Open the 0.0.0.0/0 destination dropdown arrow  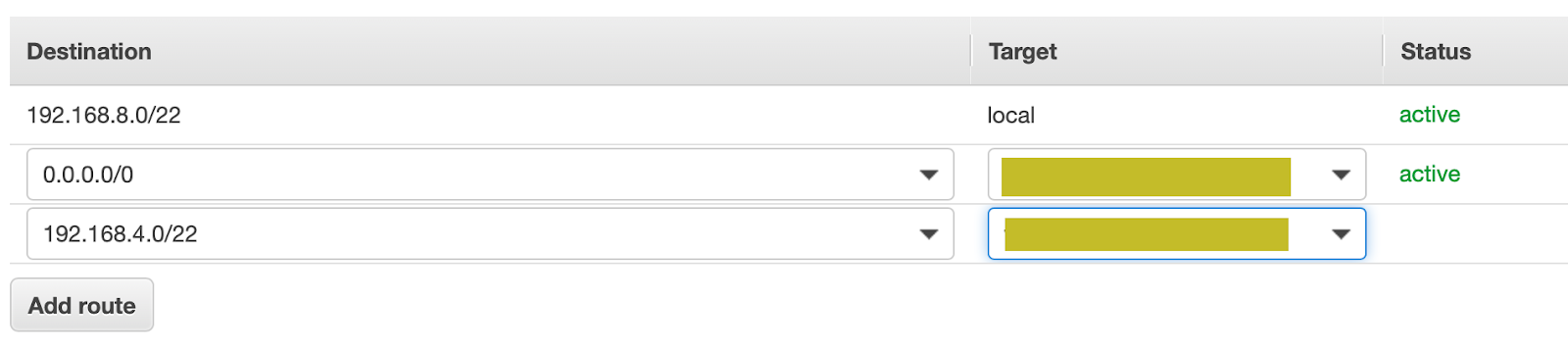pos(928,175)
